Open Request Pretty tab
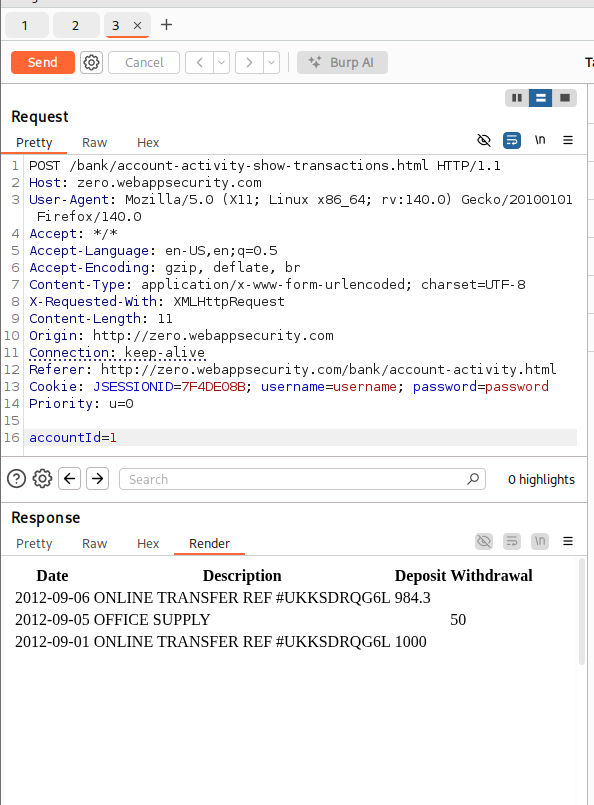This screenshot has width=594, height=805. click(x=34, y=142)
